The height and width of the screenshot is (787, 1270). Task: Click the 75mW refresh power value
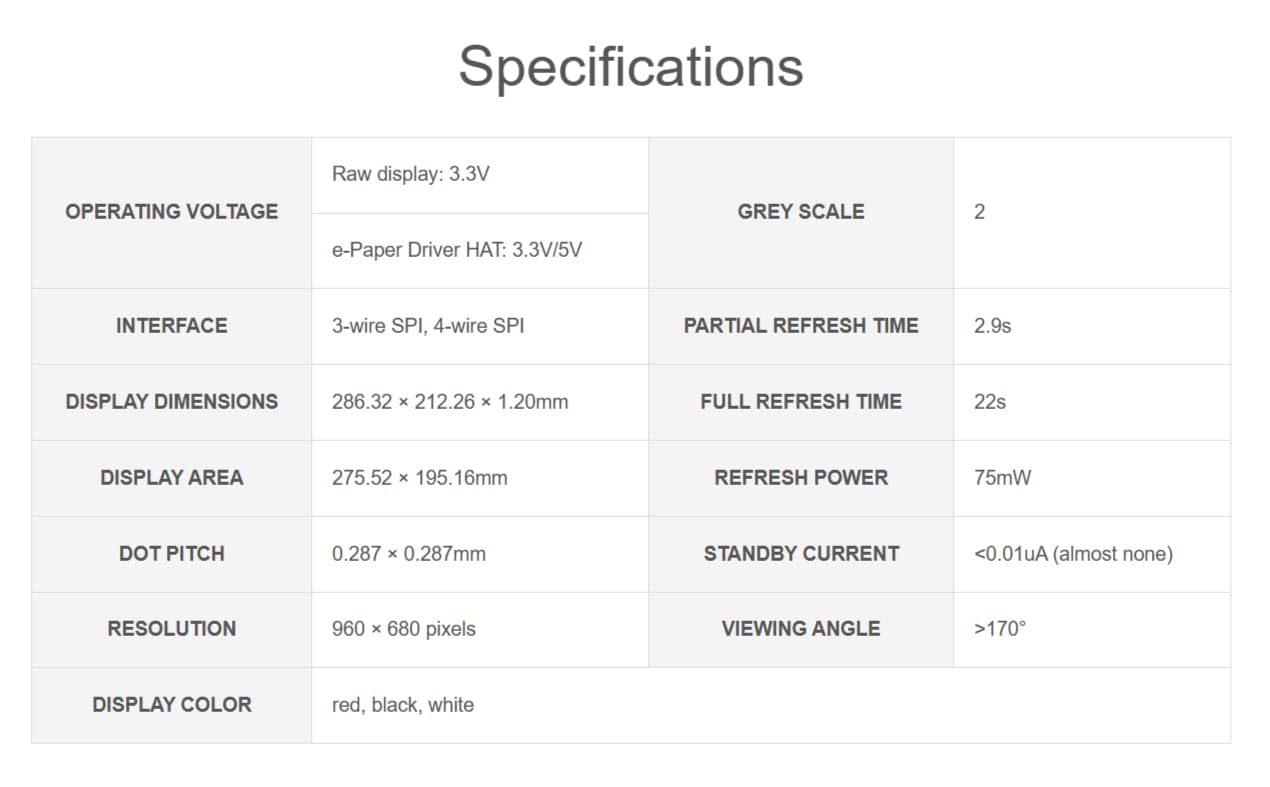1002,478
